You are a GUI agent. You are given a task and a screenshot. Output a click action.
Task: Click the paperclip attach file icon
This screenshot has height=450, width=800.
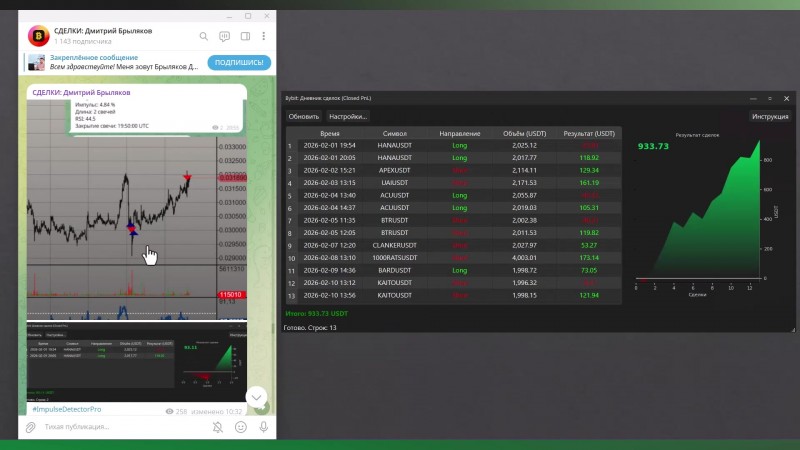coord(31,427)
